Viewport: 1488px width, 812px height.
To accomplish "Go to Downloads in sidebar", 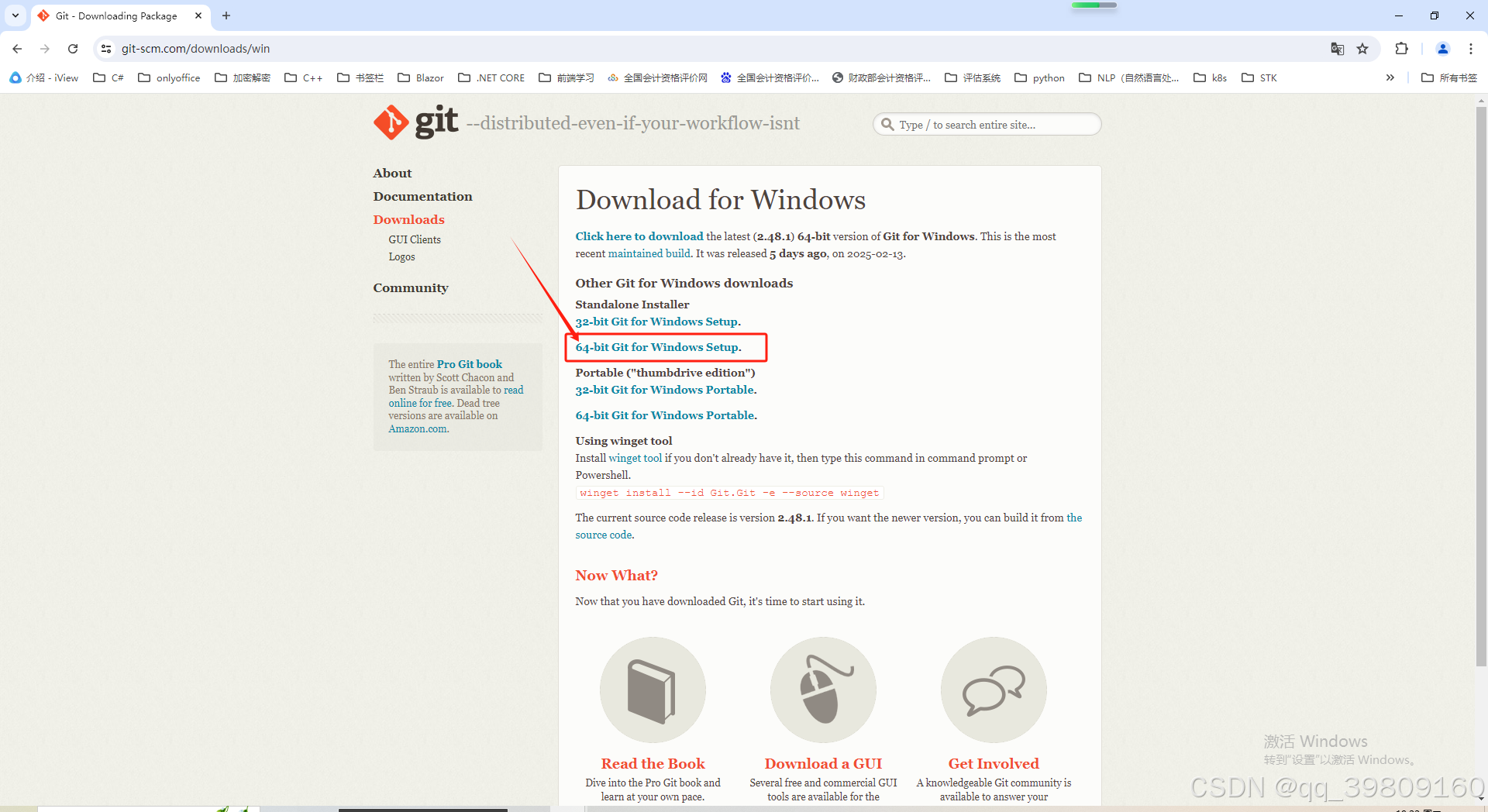I will (408, 219).
